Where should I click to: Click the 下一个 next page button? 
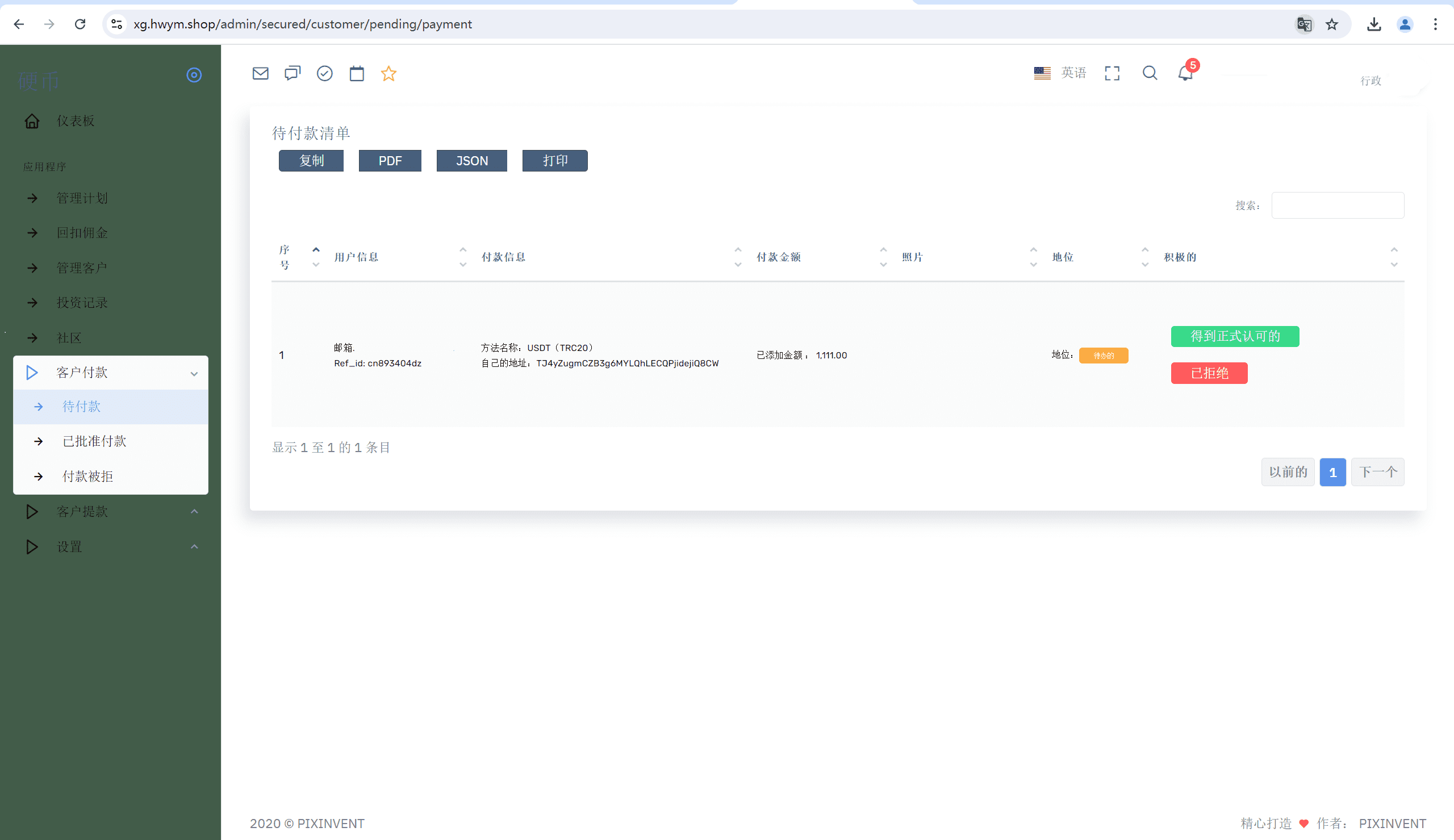click(x=1377, y=472)
